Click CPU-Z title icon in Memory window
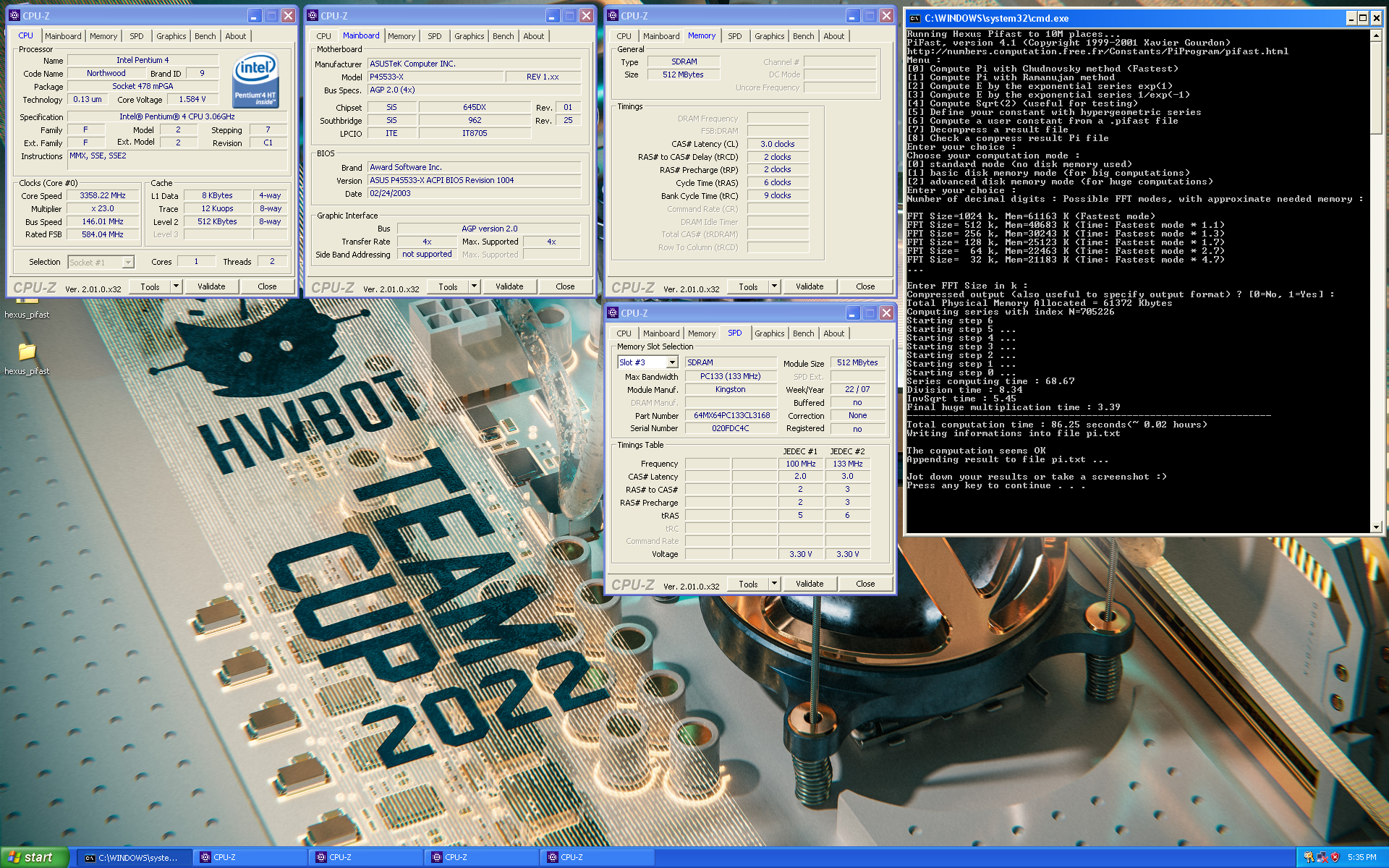 click(613, 15)
